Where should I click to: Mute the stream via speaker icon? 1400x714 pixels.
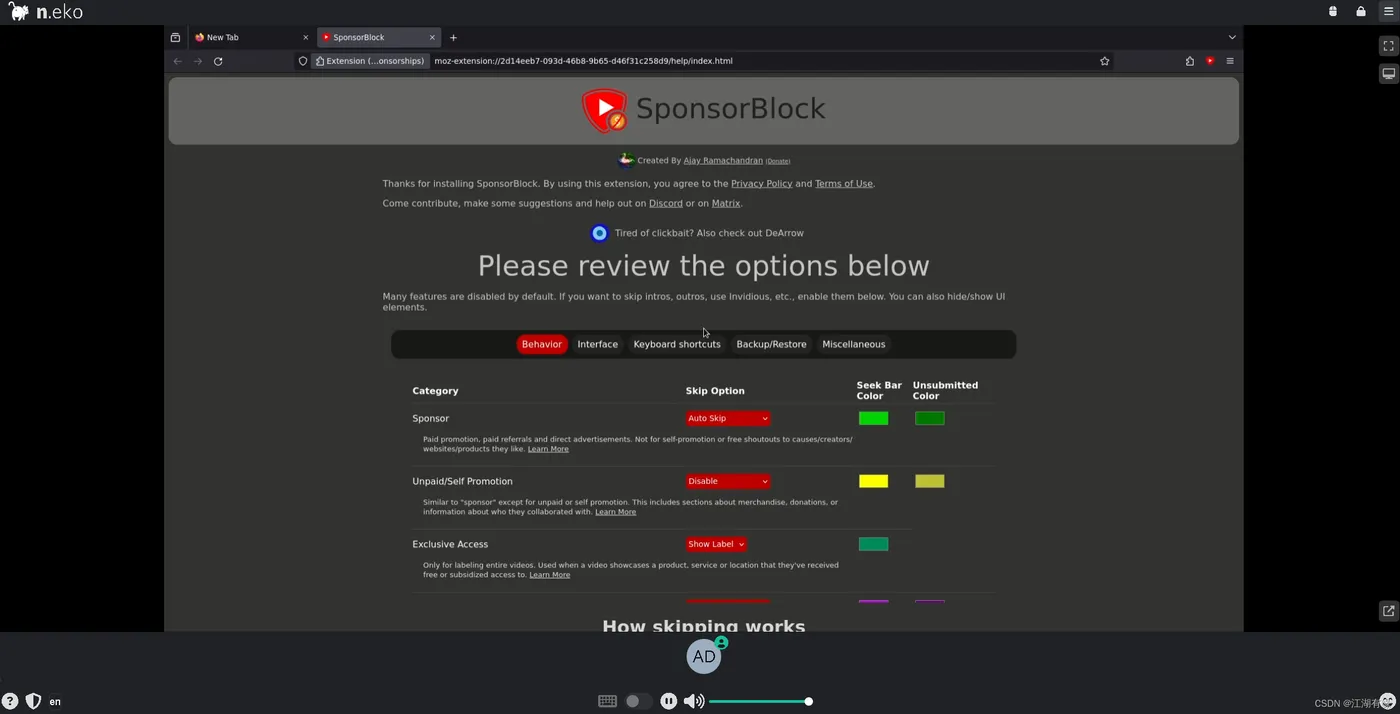click(x=693, y=701)
